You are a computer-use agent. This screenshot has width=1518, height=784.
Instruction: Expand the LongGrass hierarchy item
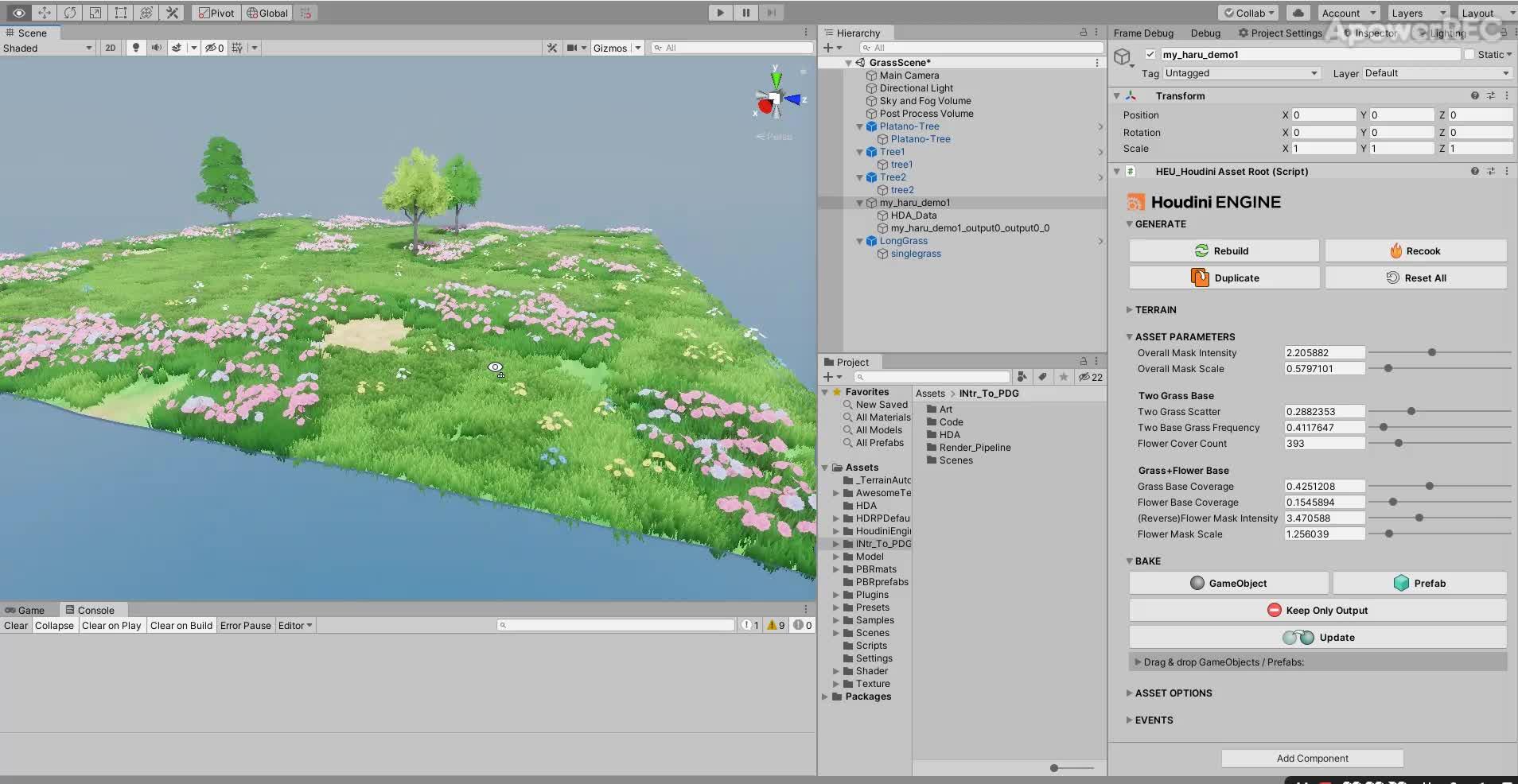tap(860, 241)
